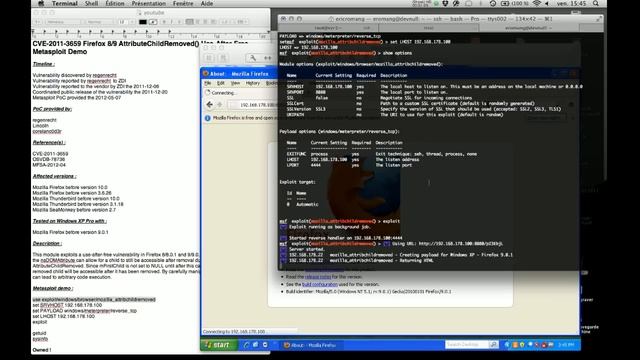Click the menu bar clock ven. 15:45
The height and width of the screenshot is (360, 640).
point(571,4)
